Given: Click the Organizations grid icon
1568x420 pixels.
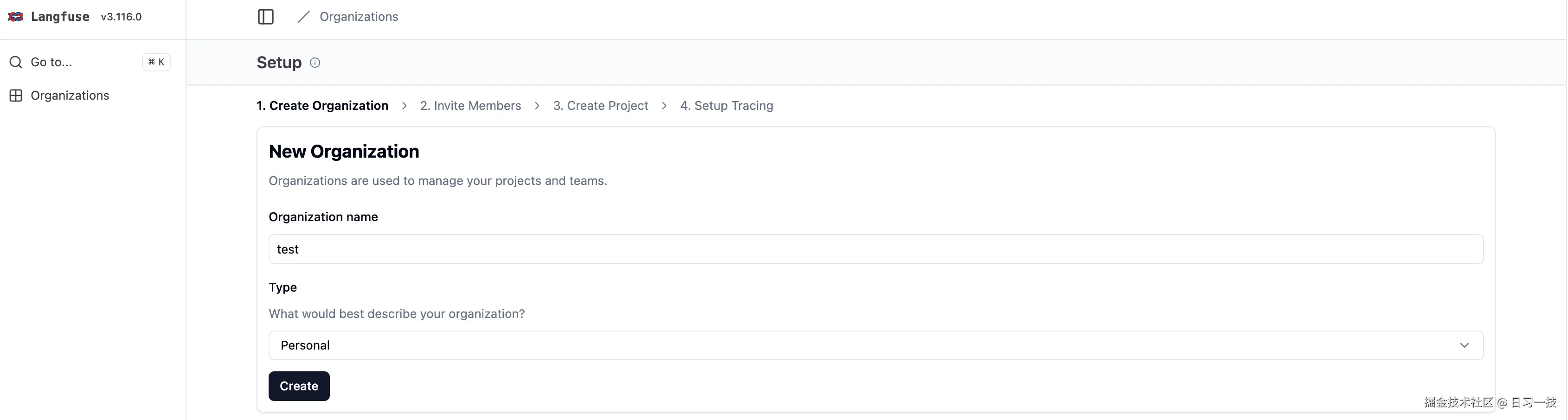Looking at the screenshot, I should pos(16,95).
